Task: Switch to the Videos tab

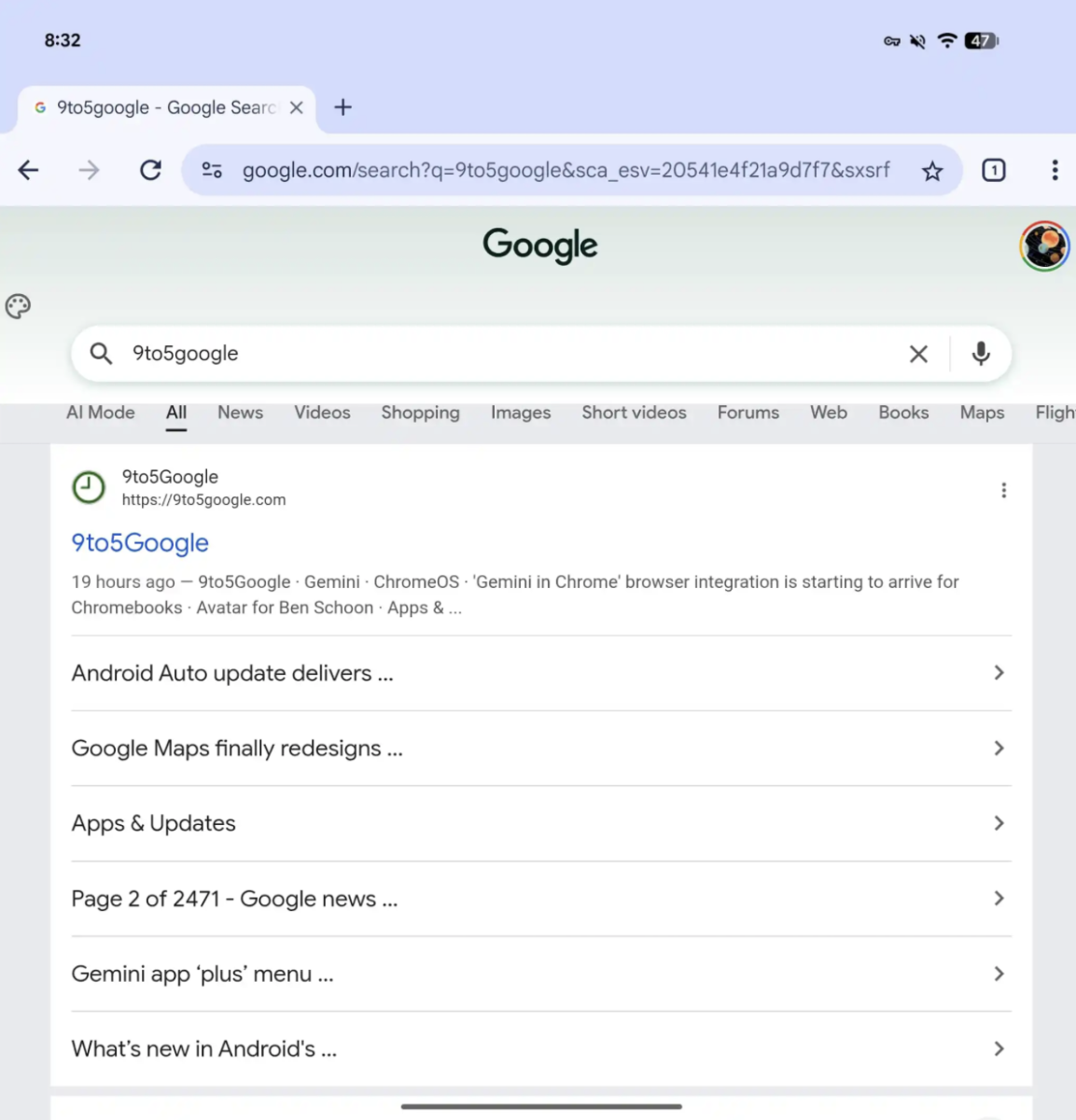Action: pos(322,413)
